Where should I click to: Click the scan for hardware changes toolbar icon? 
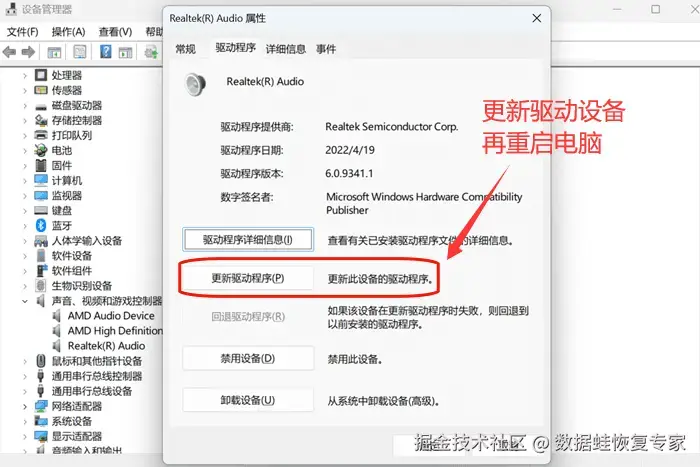tap(151, 52)
